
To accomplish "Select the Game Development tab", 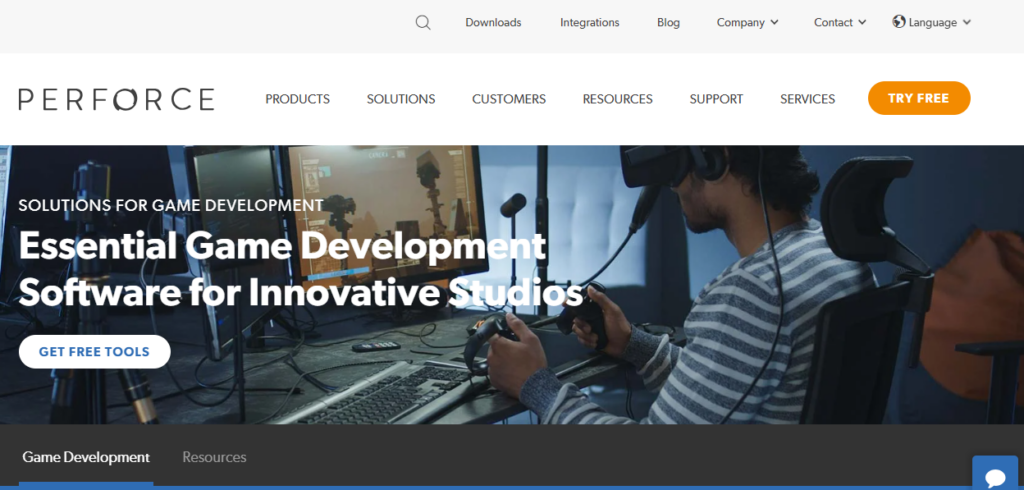I will 86,457.
